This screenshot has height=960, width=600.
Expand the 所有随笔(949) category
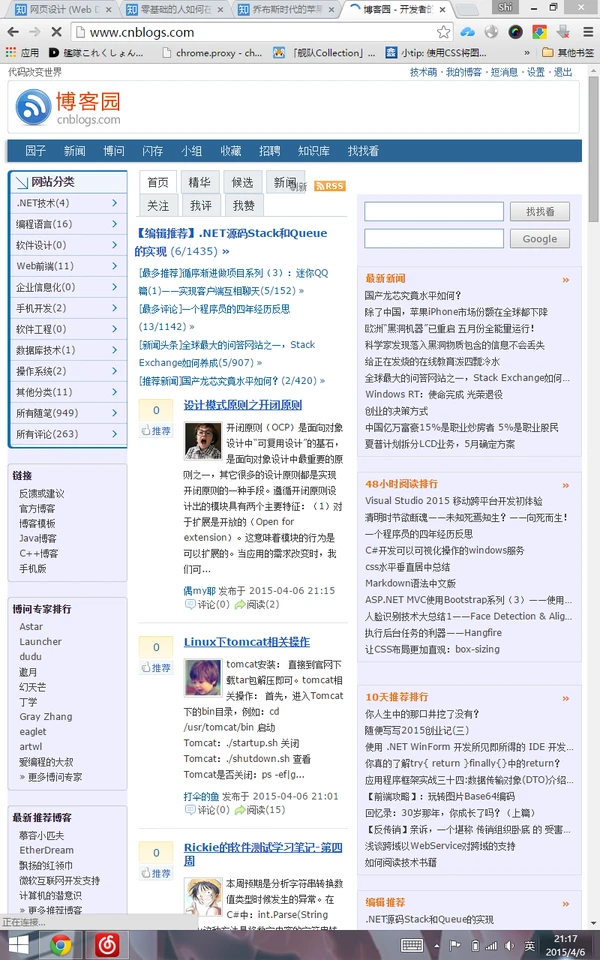(x=68, y=413)
